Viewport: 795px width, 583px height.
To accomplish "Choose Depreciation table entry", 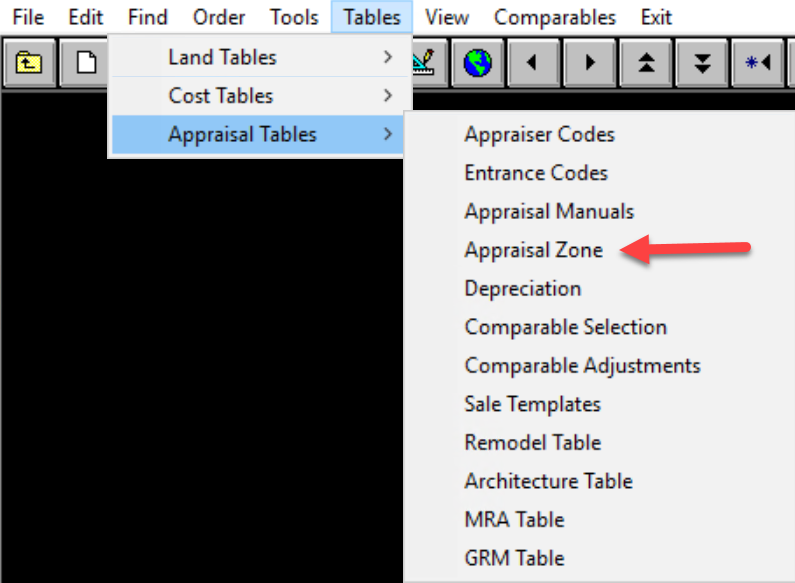I will 523,288.
